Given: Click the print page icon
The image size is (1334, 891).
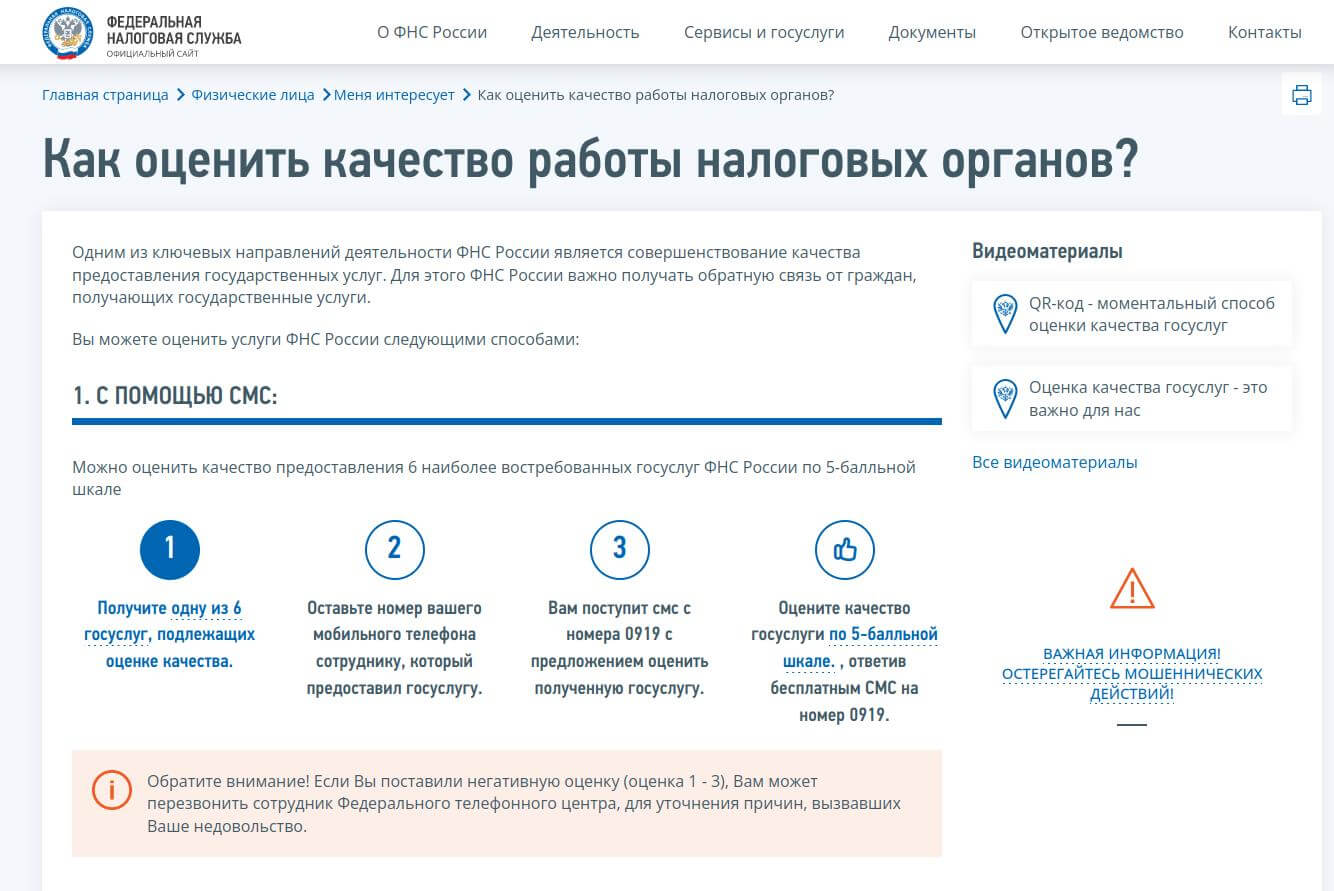Looking at the screenshot, I should tap(1301, 95).
